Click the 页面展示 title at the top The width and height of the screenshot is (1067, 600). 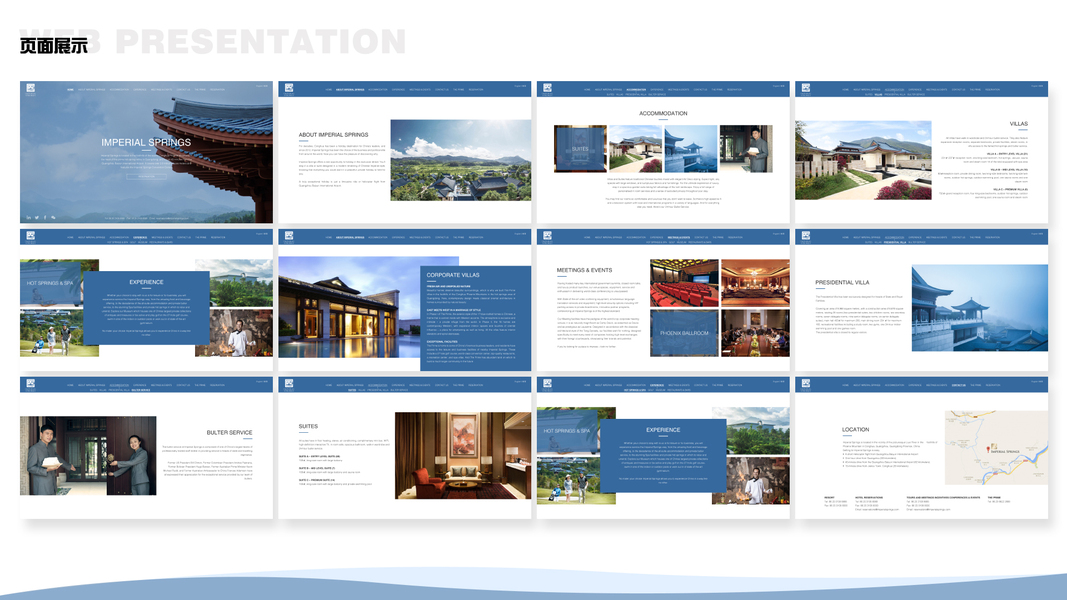pos(54,46)
